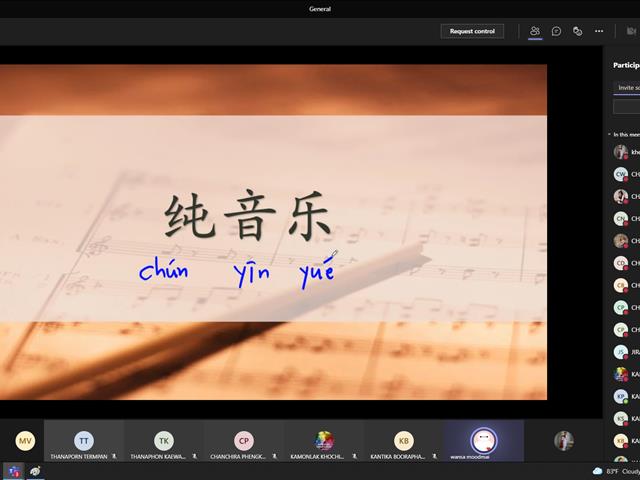Viewport: 640px width, 480px height.
Task: Select Thanaporn Termpan's participant tile
Action: click(84, 441)
